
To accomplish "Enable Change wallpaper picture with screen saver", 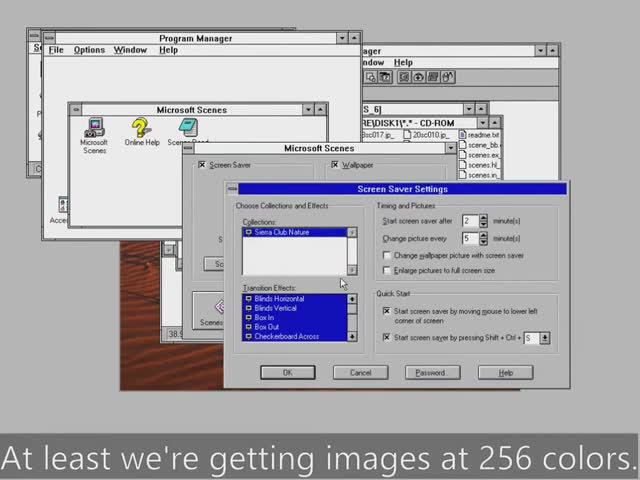I will 387,256.
